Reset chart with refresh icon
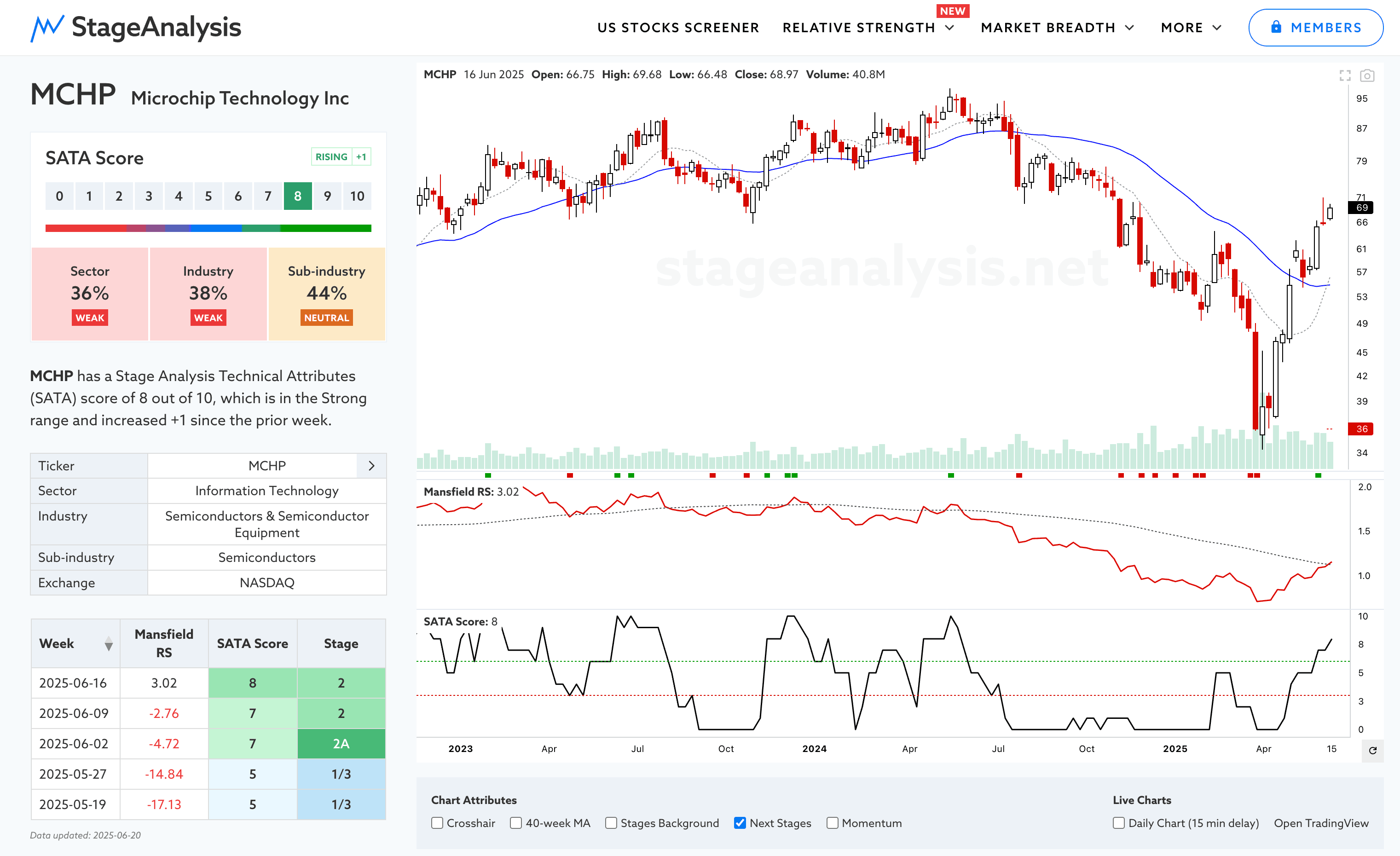Screen dimensions: 1400x856 (1373, 750)
